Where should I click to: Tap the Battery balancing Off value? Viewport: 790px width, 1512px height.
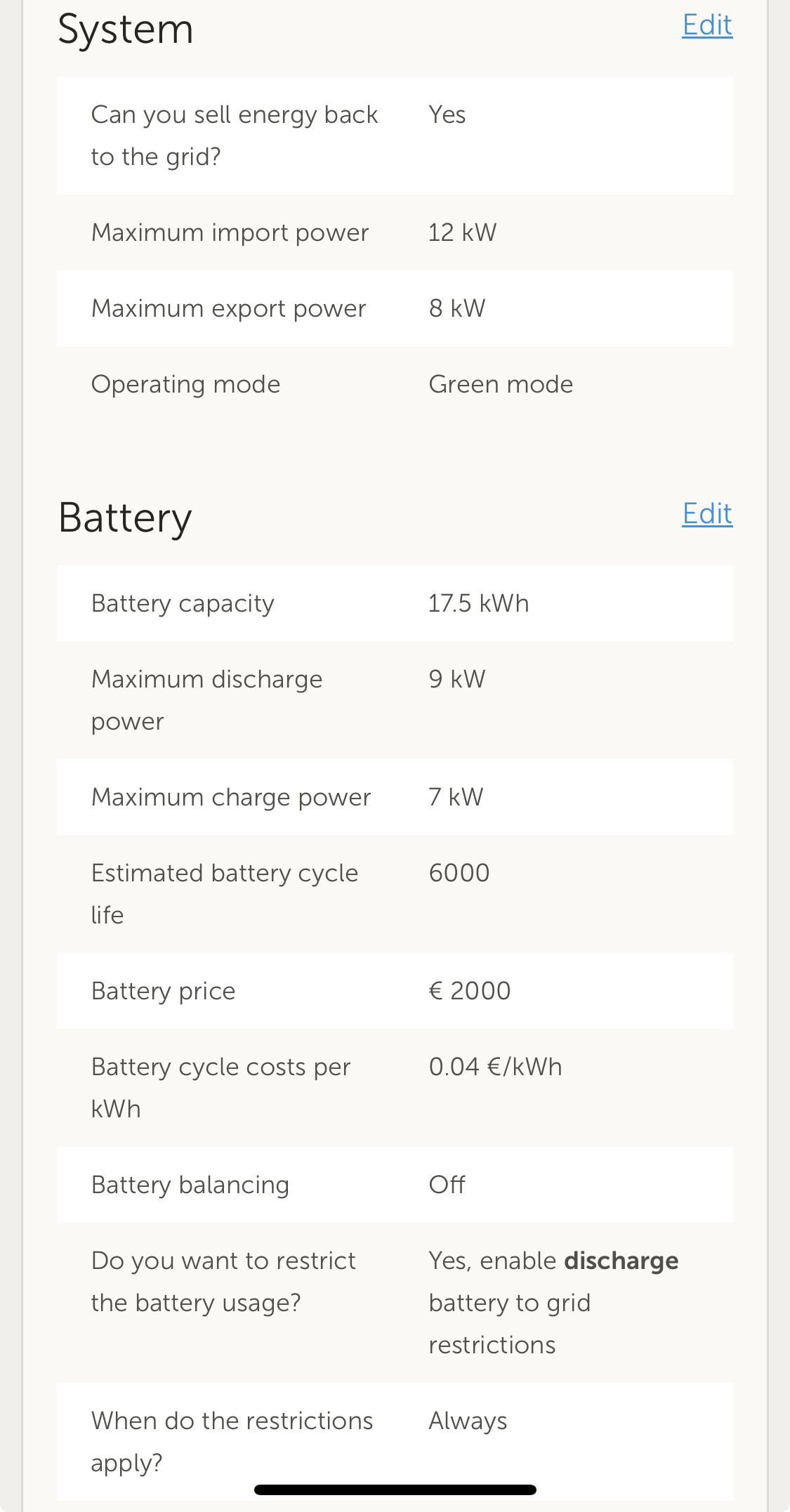coord(447,1185)
